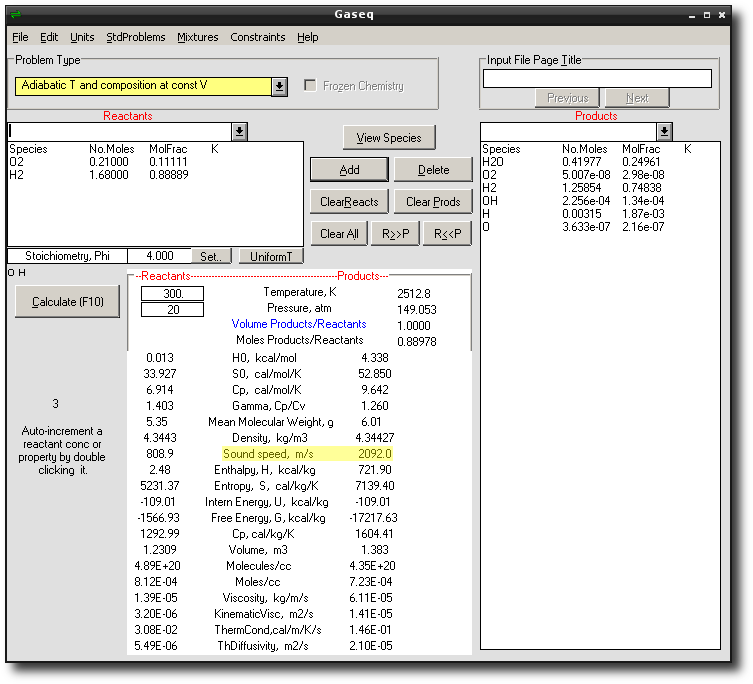753x684 pixels.
Task: Select the H2 row in Reactants list
Action: click(x=156, y=175)
